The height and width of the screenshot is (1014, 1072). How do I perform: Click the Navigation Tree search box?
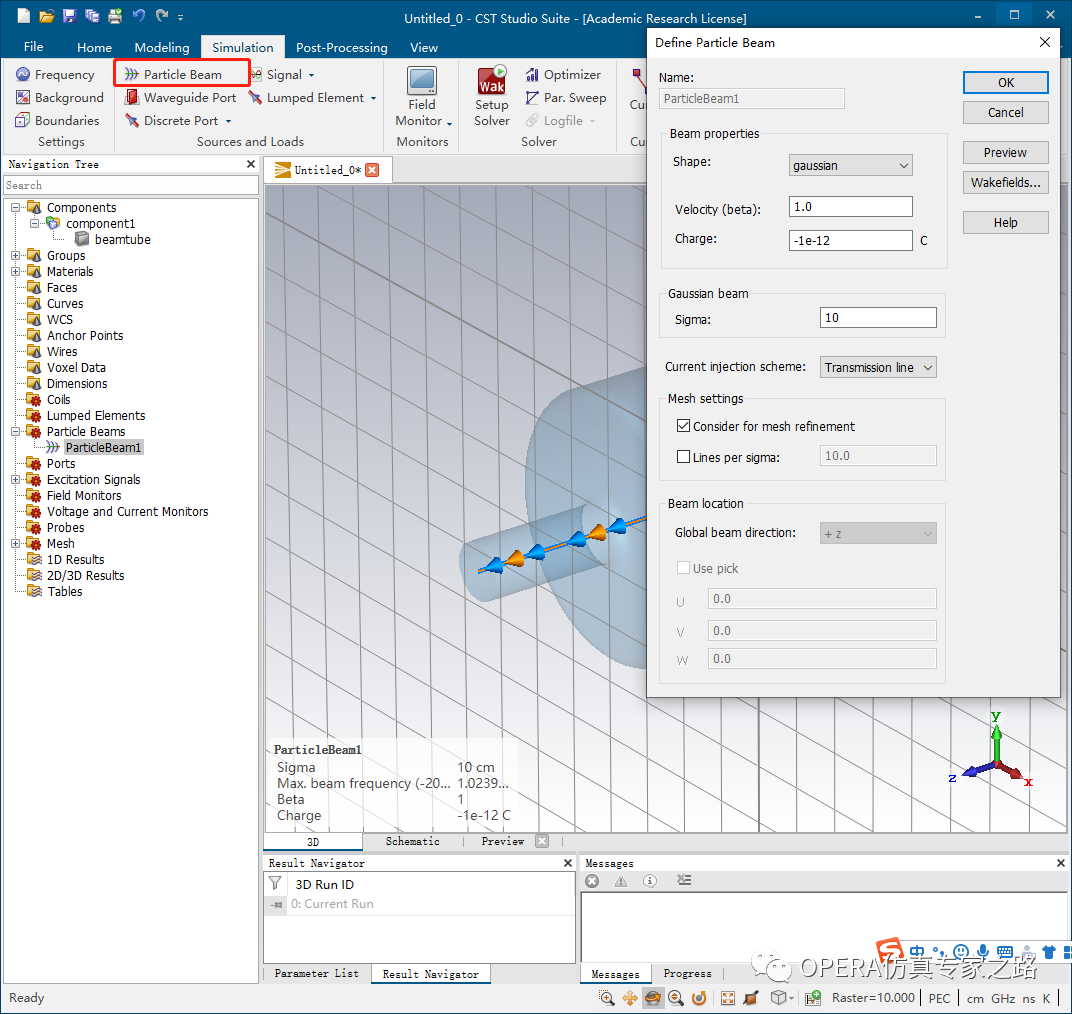tap(131, 185)
